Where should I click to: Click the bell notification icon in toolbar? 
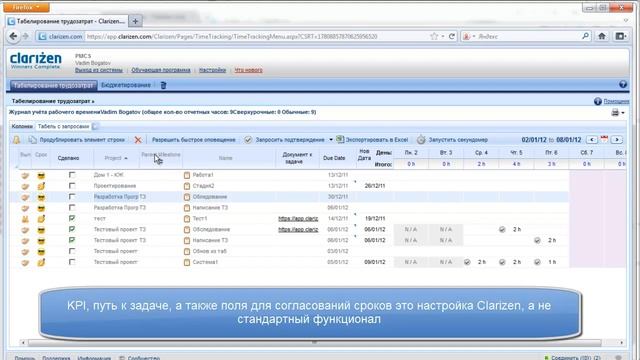[x=16, y=140]
